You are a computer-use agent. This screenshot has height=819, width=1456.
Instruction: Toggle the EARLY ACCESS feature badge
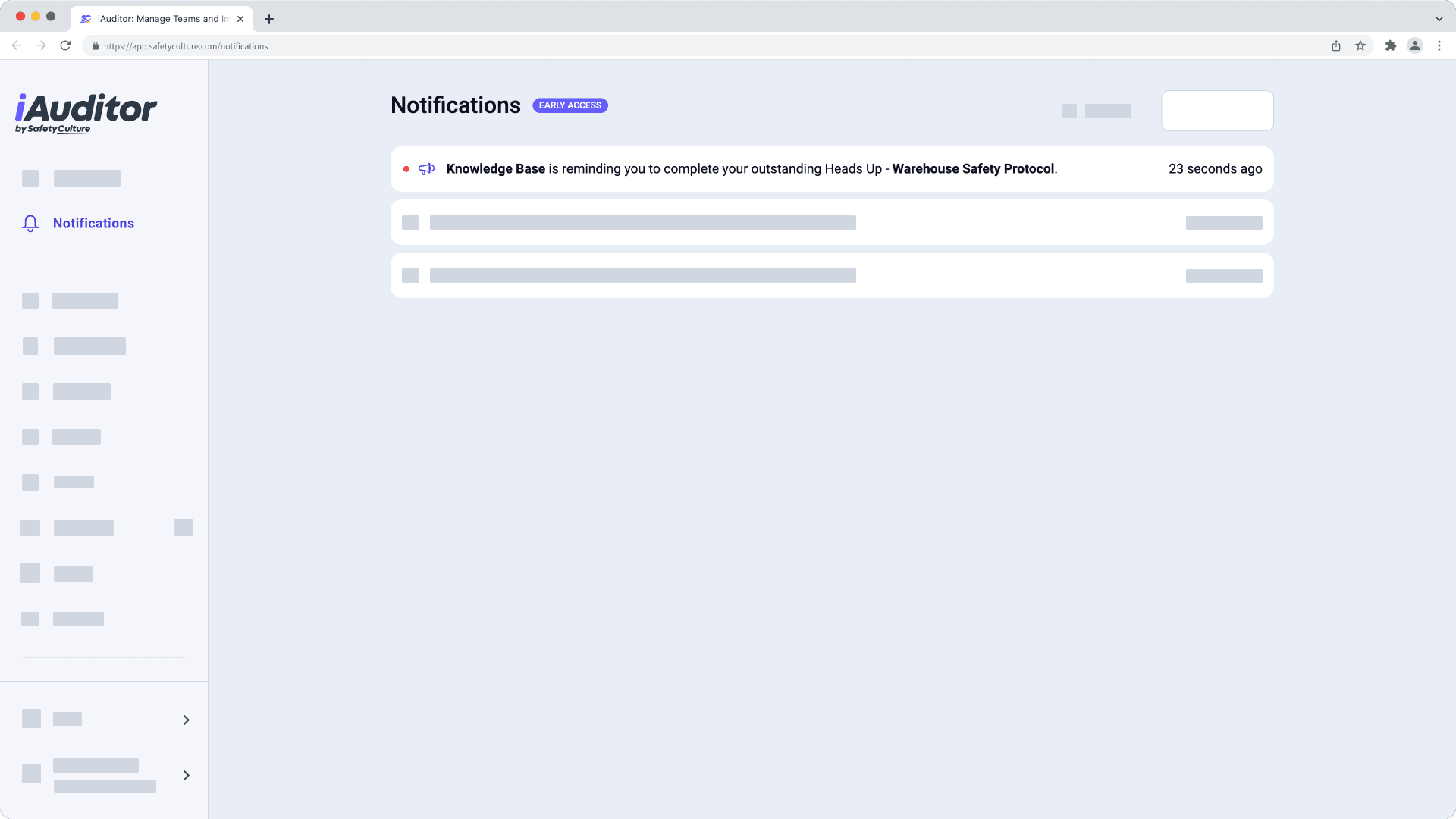pos(569,105)
